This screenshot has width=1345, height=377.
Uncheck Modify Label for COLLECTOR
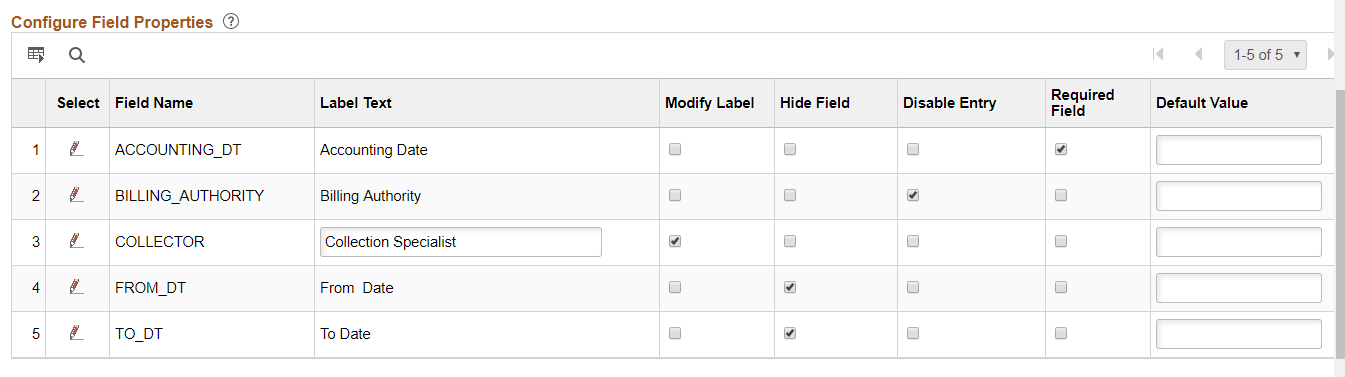pos(675,241)
